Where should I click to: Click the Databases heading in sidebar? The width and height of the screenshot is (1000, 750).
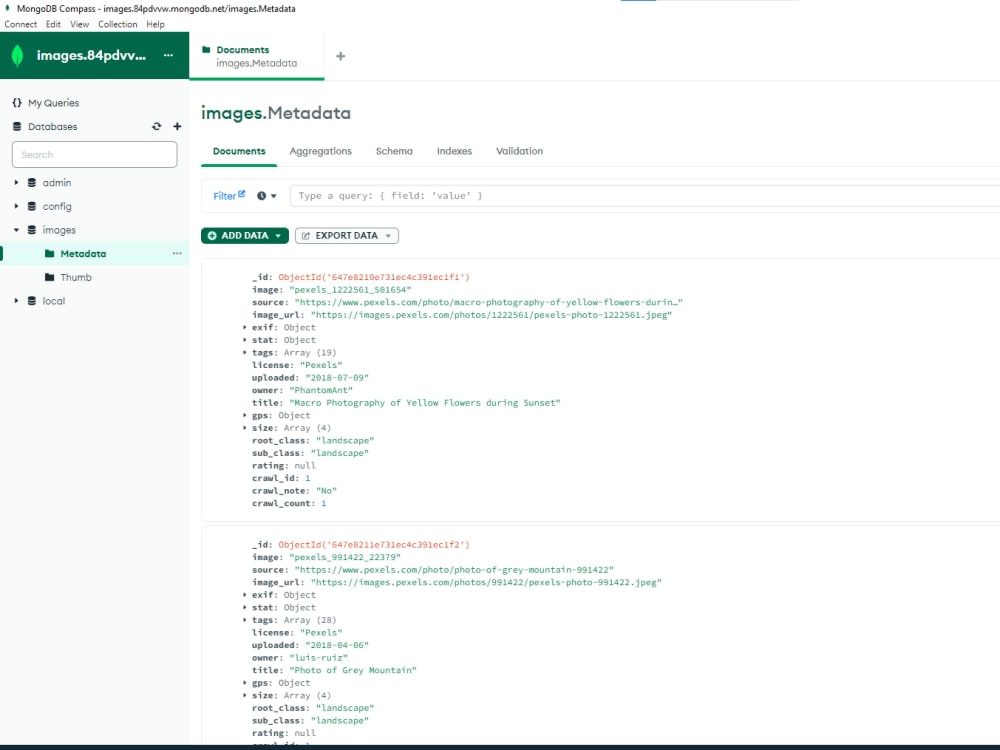52,126
